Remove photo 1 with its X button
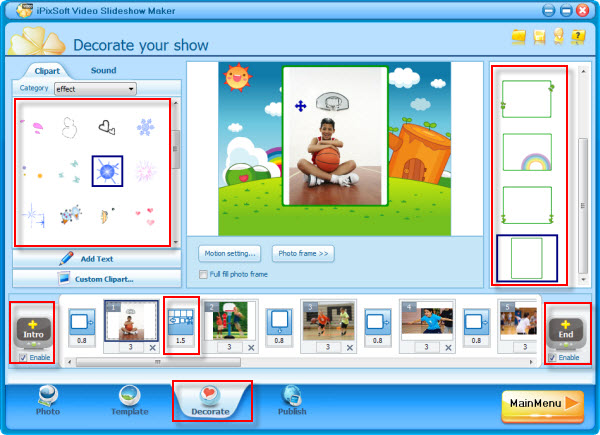This screenshot has width=600, height=435. coord(152,348)
